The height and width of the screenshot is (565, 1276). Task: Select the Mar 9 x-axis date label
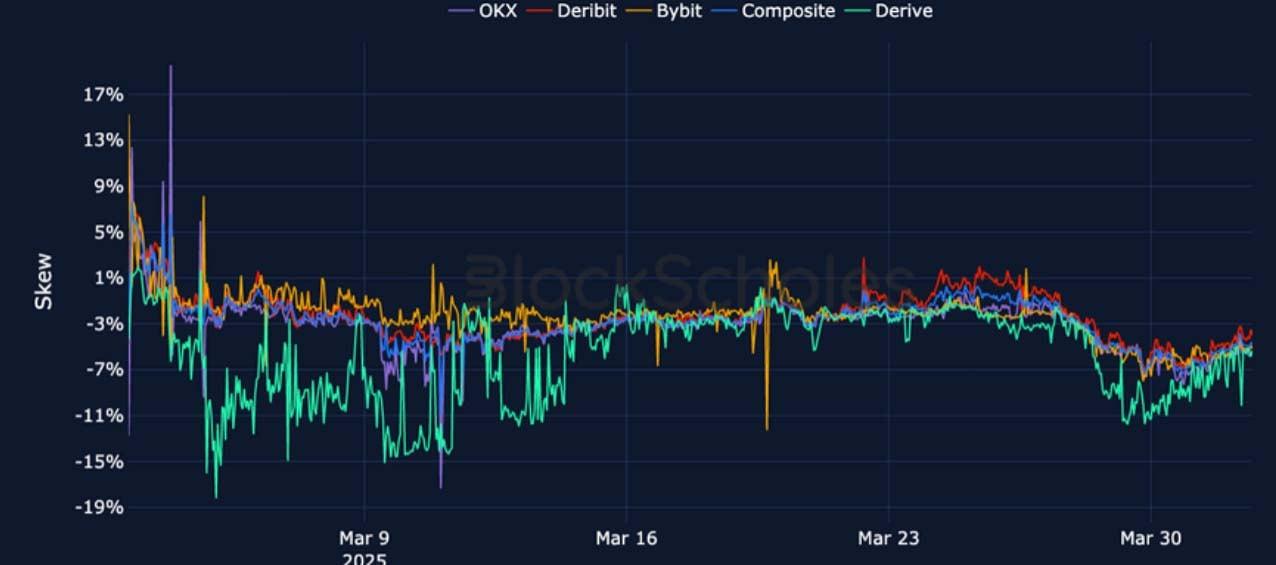tap(364, 539)
